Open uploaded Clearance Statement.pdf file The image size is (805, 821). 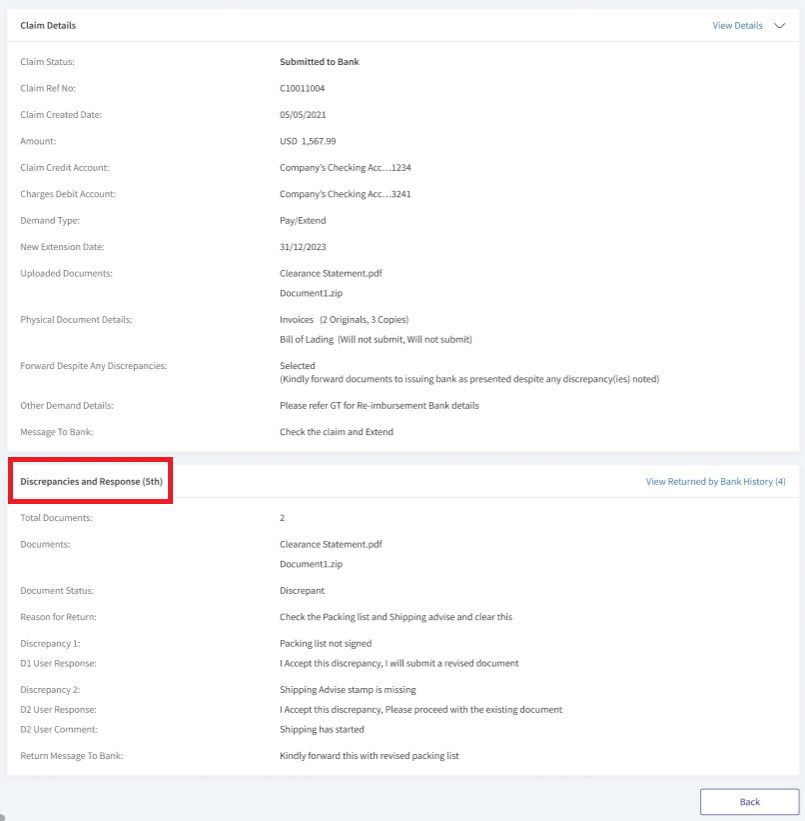tap(331, 273)
